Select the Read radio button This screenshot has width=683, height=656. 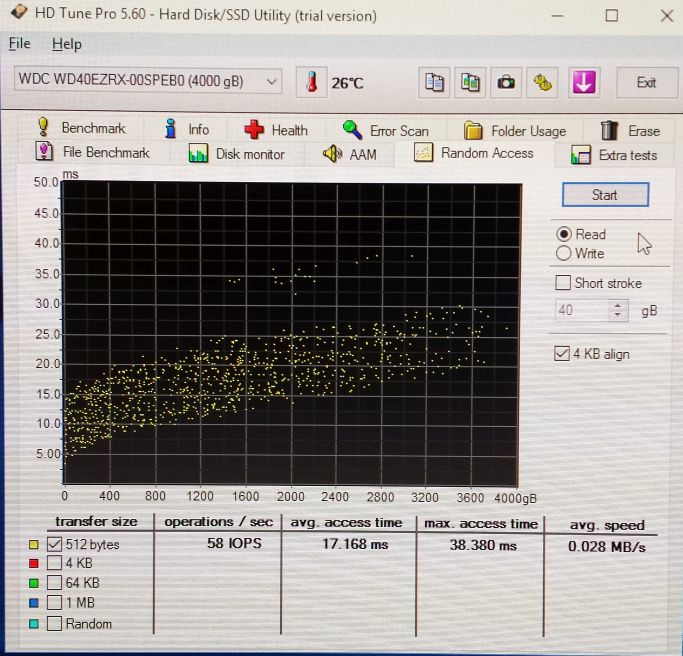[564, 234]
